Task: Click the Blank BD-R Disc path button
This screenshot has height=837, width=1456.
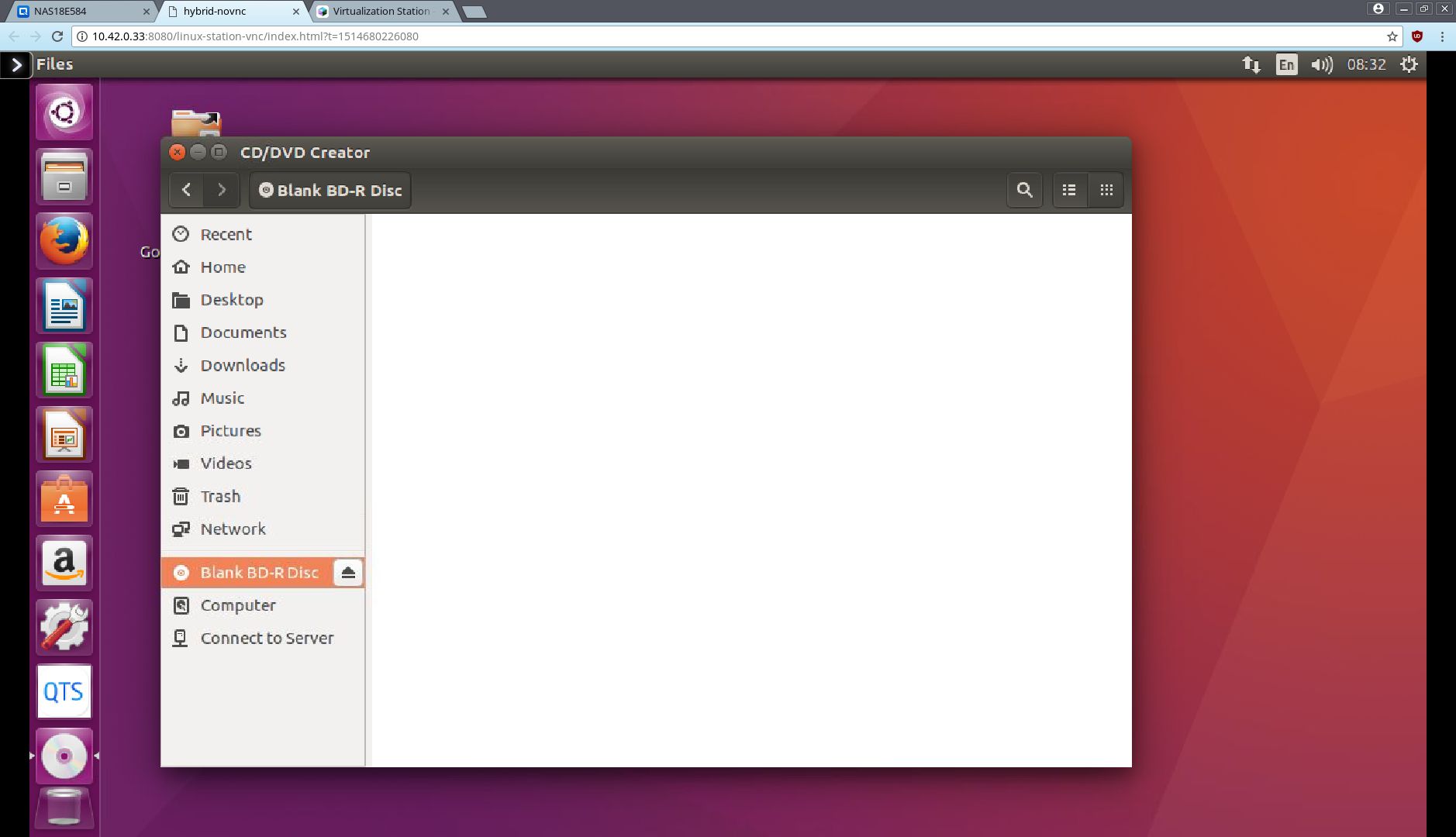Action: [x=330, y=190]
